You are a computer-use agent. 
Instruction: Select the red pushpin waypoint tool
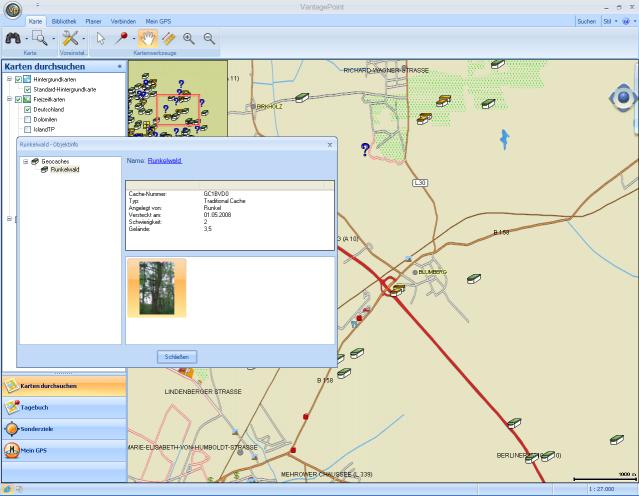click(120, 38)
